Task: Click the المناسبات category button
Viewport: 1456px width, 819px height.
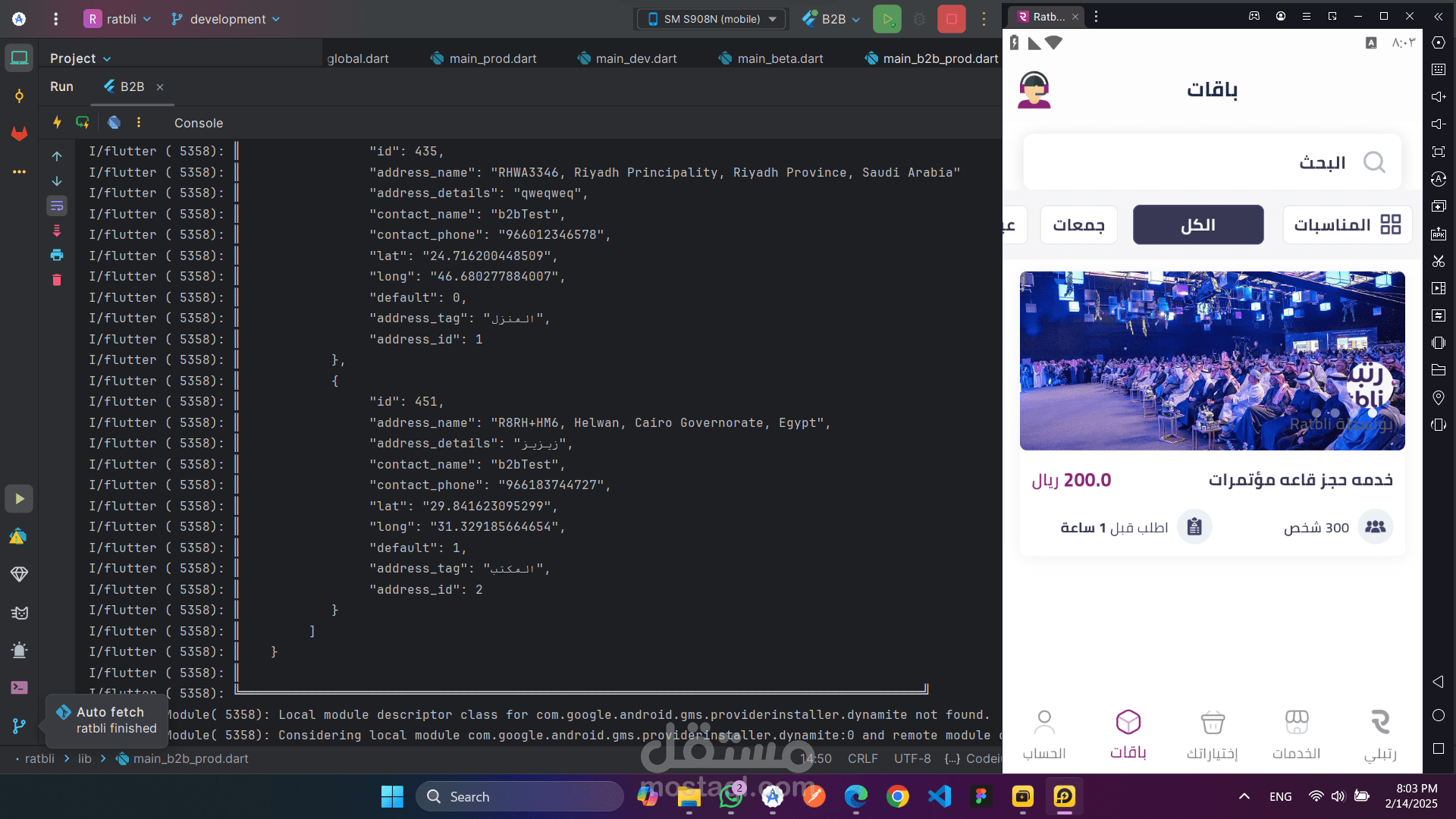Action: 1347,224
